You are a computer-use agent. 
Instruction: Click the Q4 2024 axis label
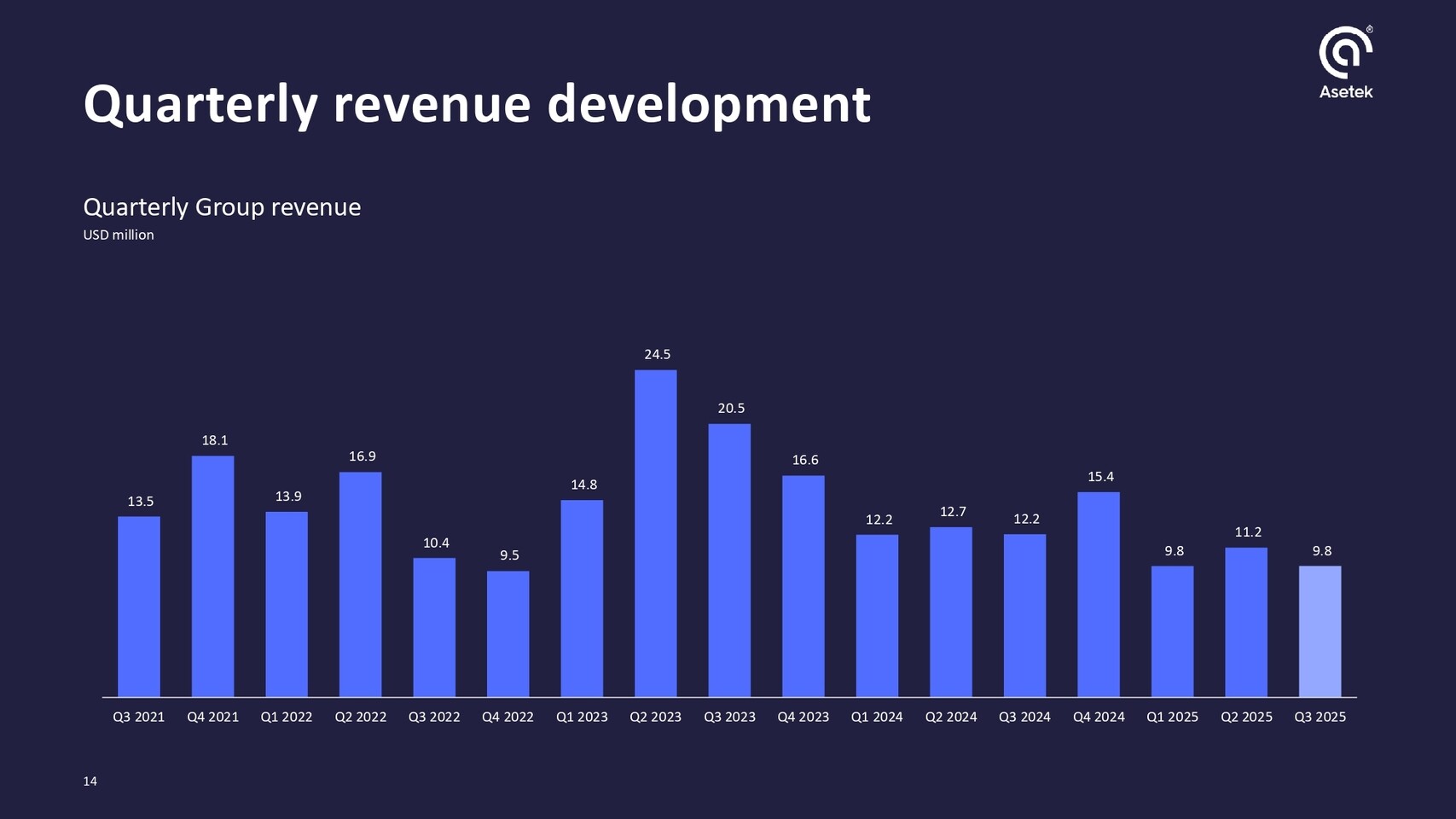pyautogui.click(x=1099, y=717)
